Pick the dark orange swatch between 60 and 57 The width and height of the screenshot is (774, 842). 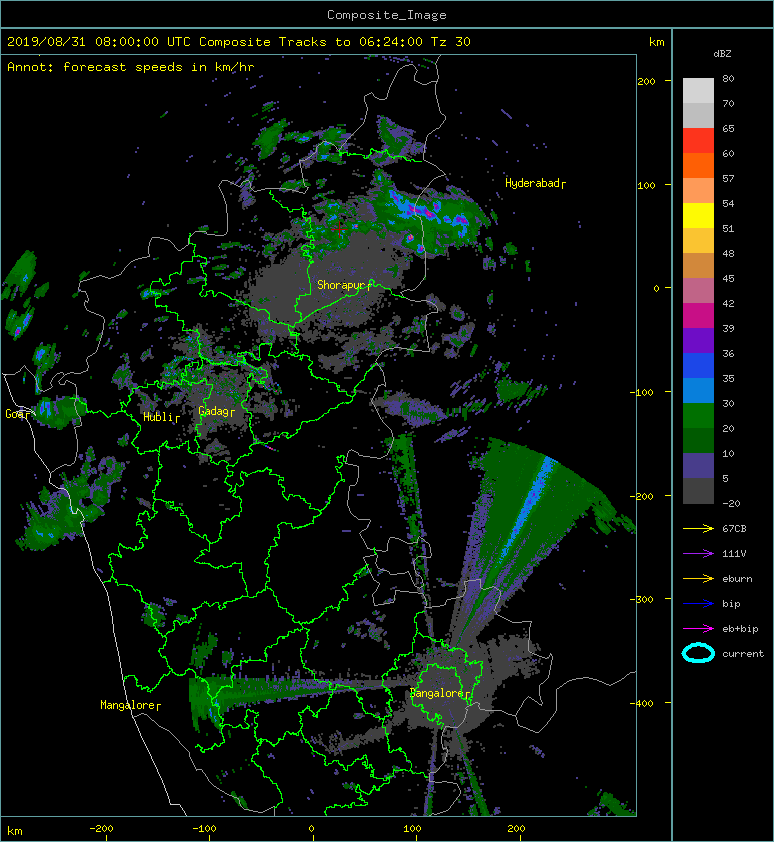[698, 166]
